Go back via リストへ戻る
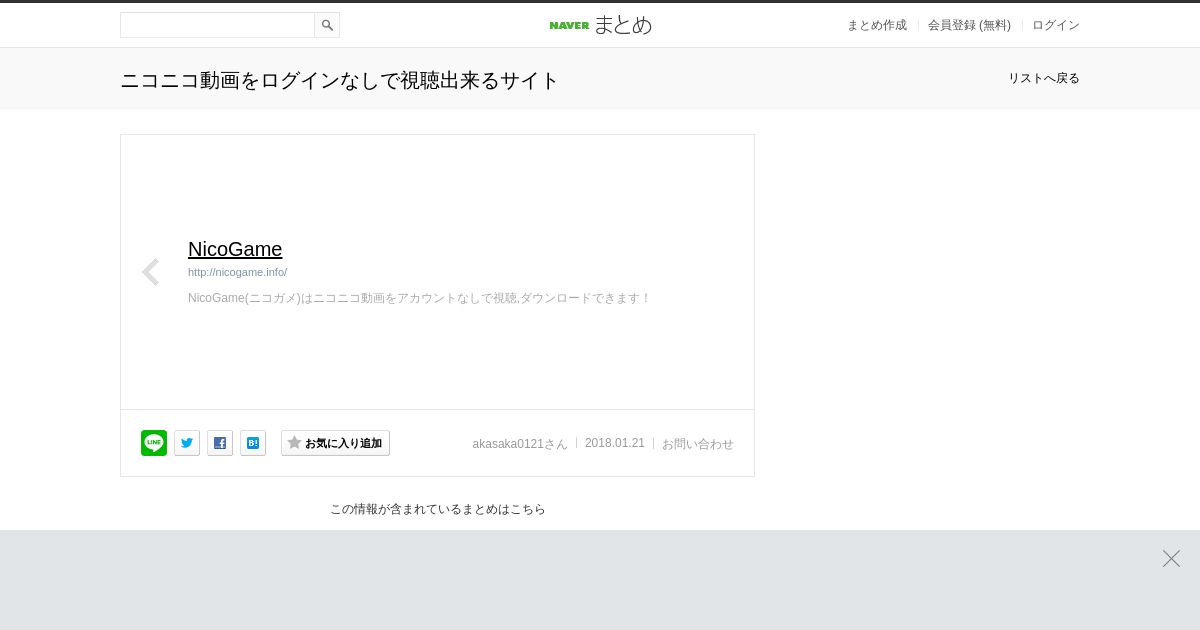This screenshot has height=630, width=1200. pyautogui.click(x=1044, y=78)
